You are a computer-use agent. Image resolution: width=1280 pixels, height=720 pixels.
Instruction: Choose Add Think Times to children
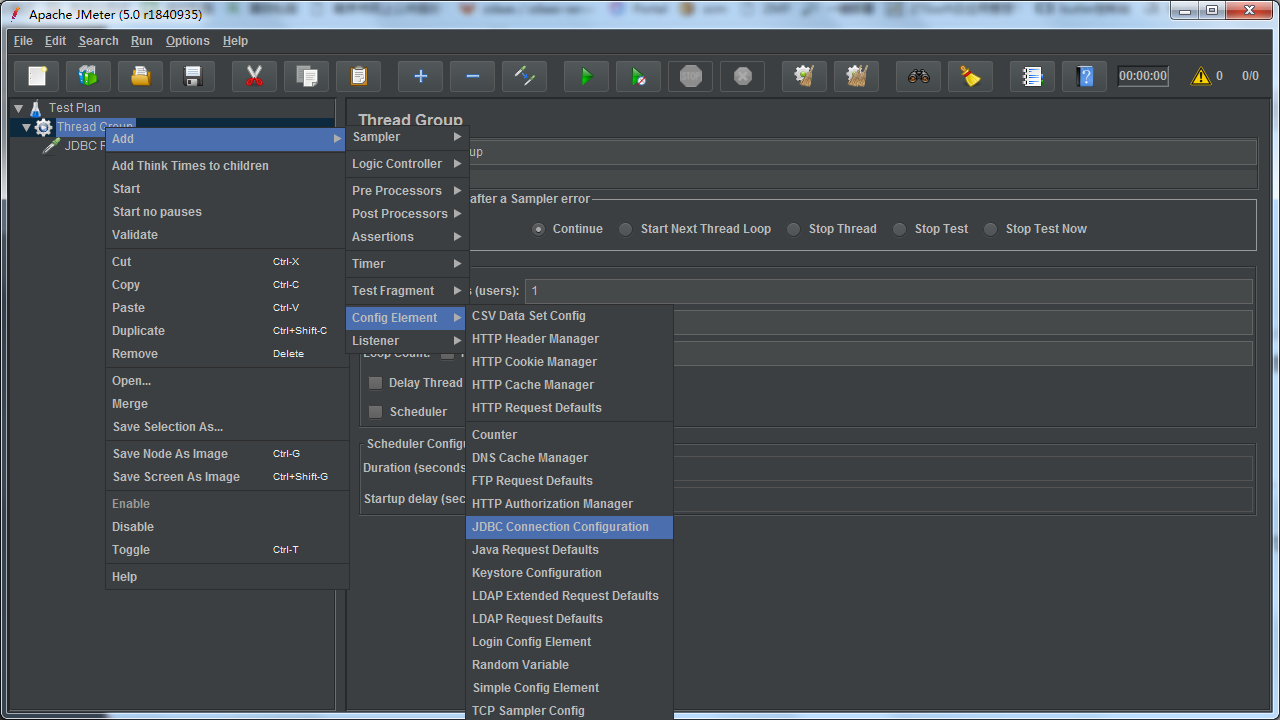point(226,166)
